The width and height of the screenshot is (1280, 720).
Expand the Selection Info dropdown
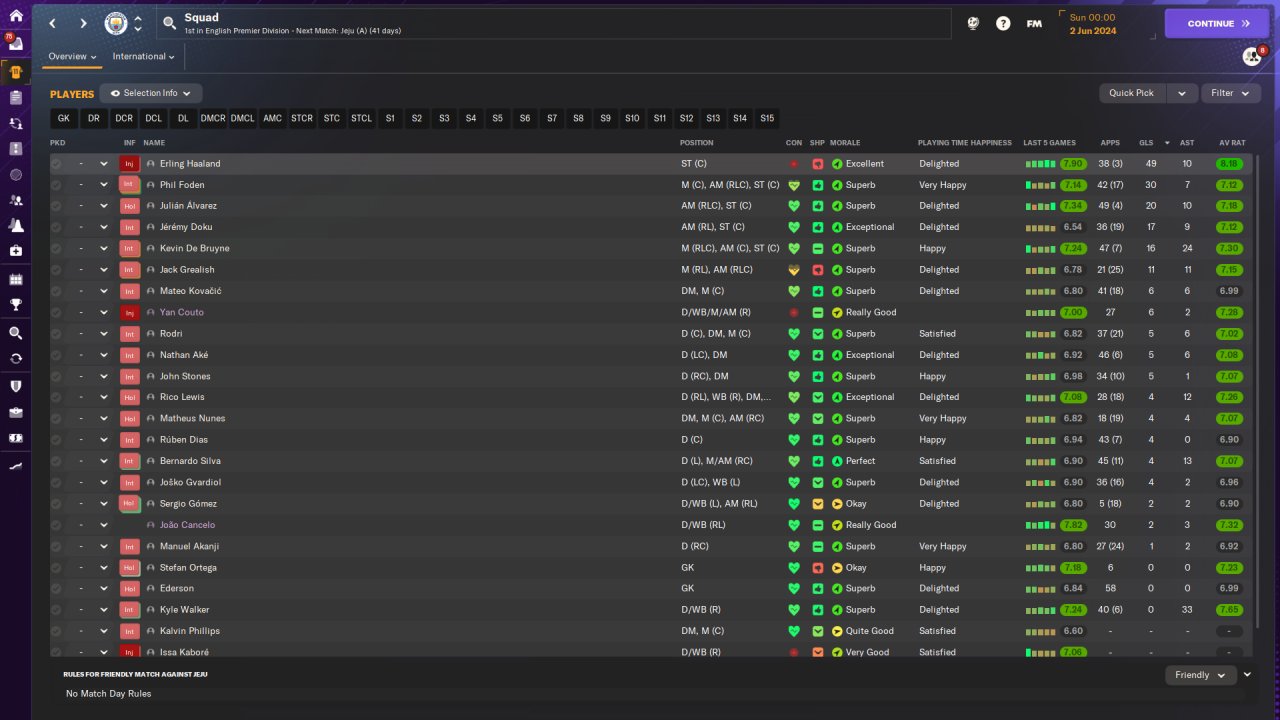coord(151,93)
